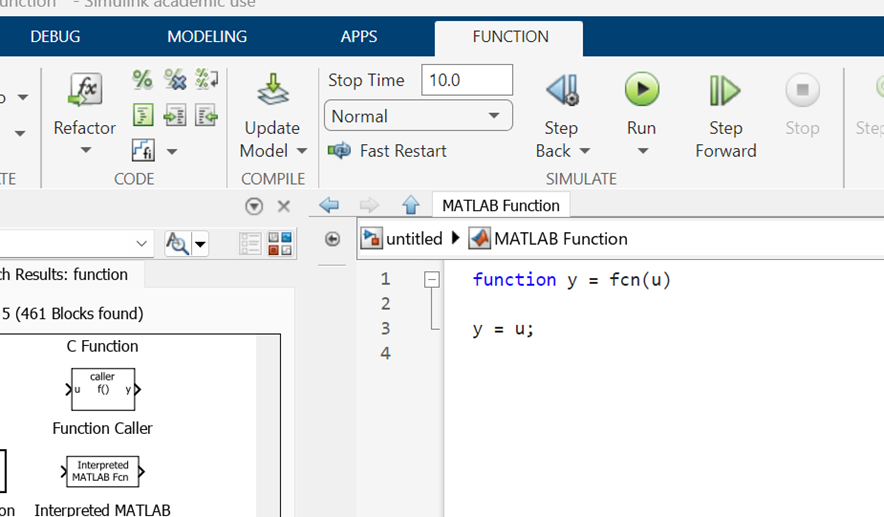Image resolution: width=884 pixels, height=517 pixels.
Task: Click the Smart Indent icon
Action: coord(143,115)
